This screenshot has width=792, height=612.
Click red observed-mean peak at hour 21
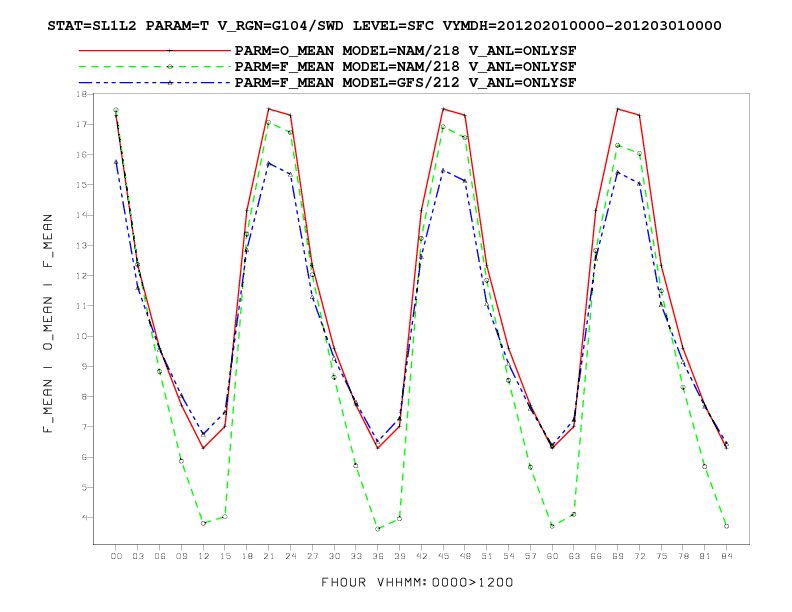click(269, 109)
